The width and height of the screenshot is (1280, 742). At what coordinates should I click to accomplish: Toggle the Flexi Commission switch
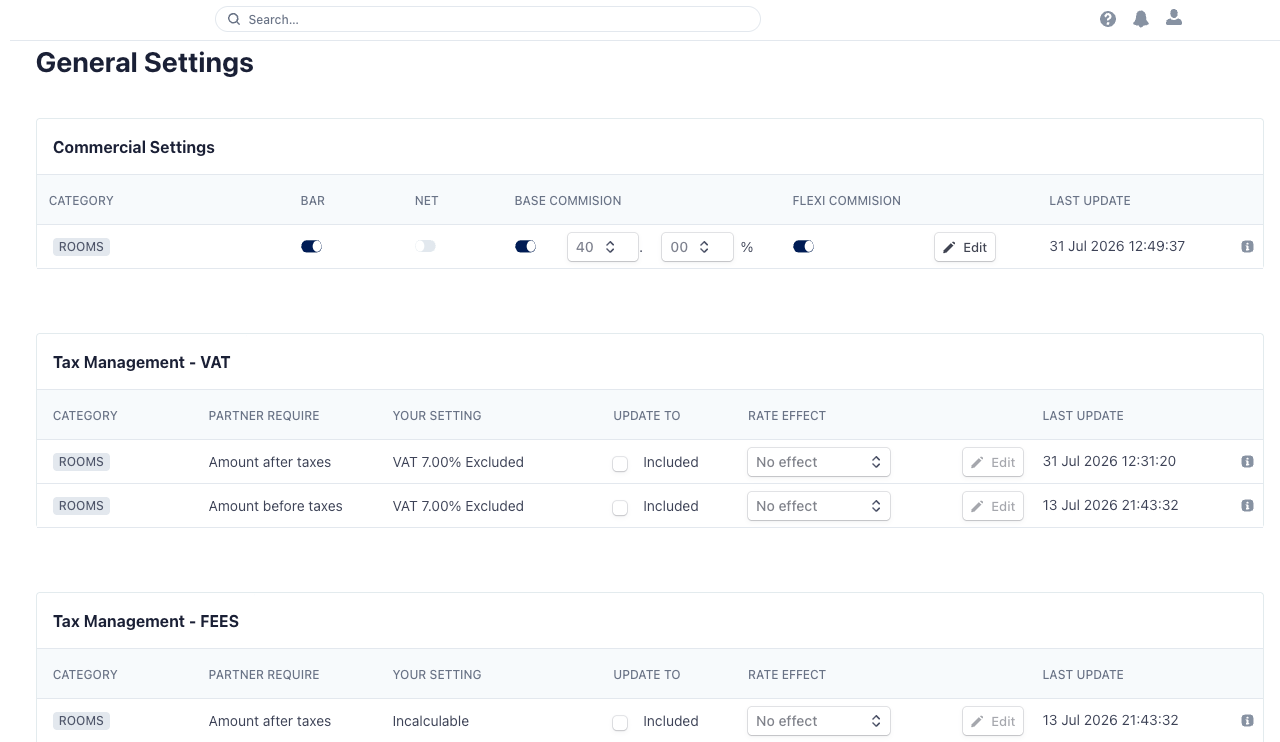(803, 246)
